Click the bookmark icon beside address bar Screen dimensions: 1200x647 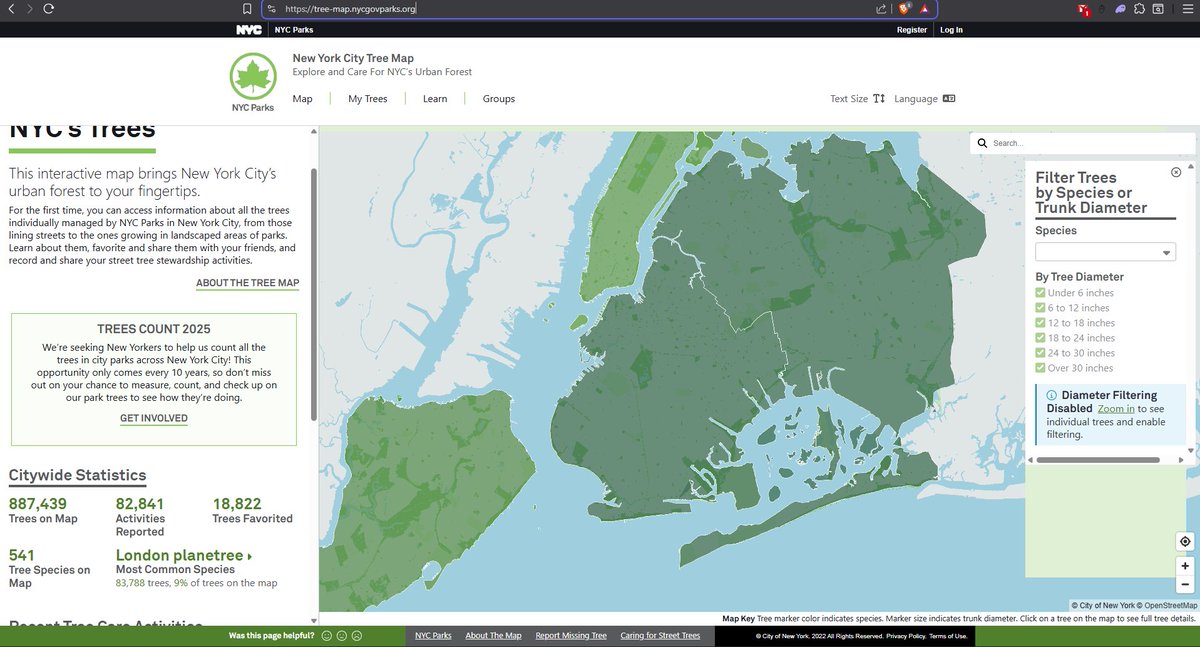(247, 8)
